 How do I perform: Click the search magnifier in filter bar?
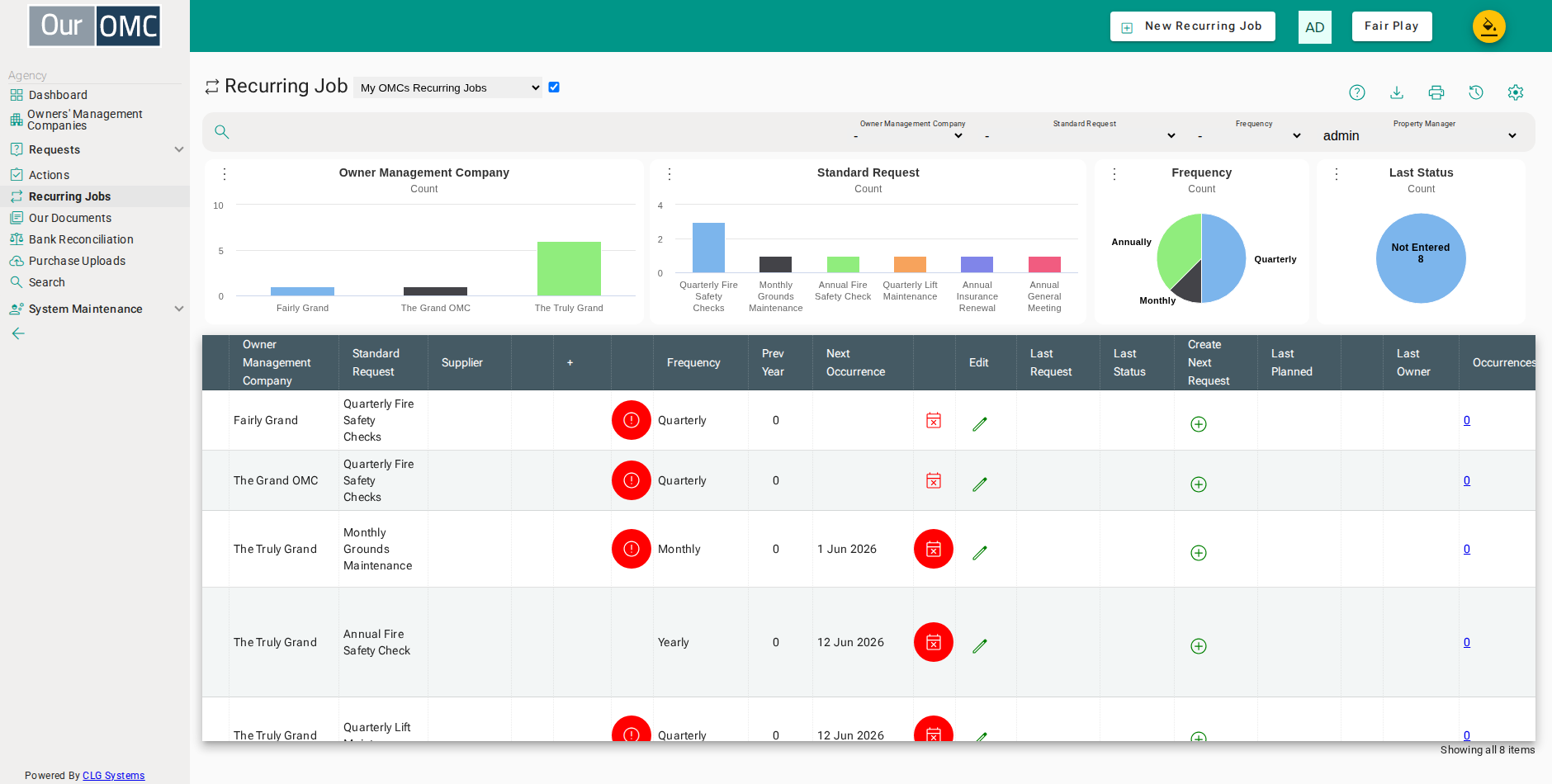pyautogui.click(x=222, y=132)
